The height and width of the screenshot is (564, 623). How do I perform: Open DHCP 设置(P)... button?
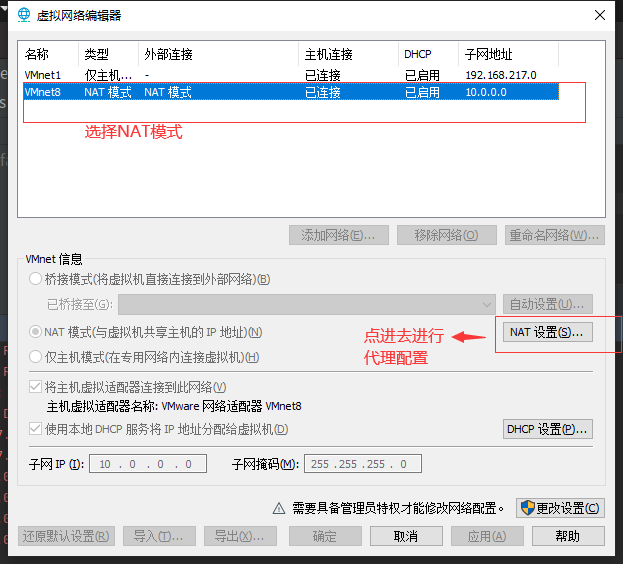pyautogui.click(x=548, y=429)
